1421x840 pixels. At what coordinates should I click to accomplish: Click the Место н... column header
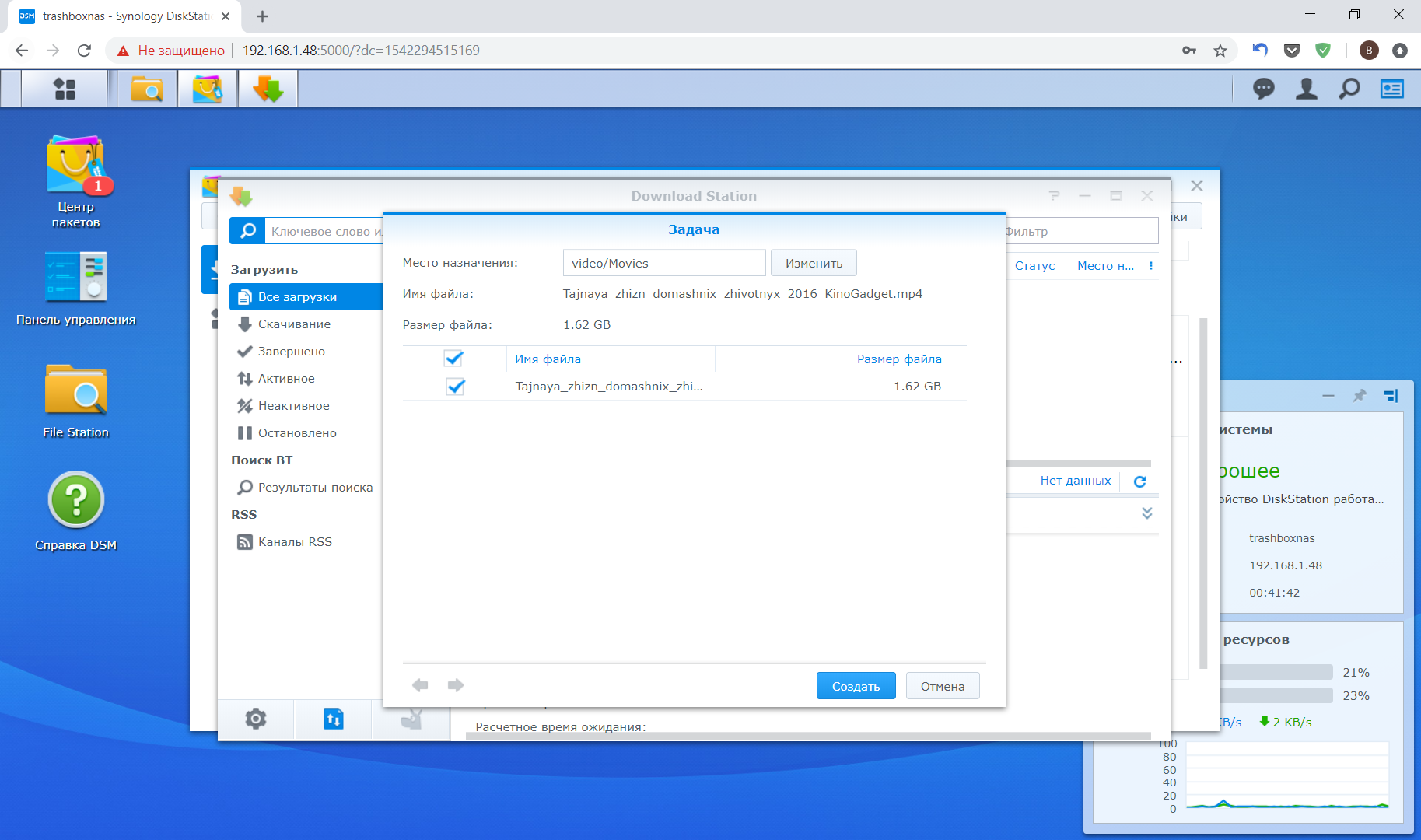(x=1105, y=266)
